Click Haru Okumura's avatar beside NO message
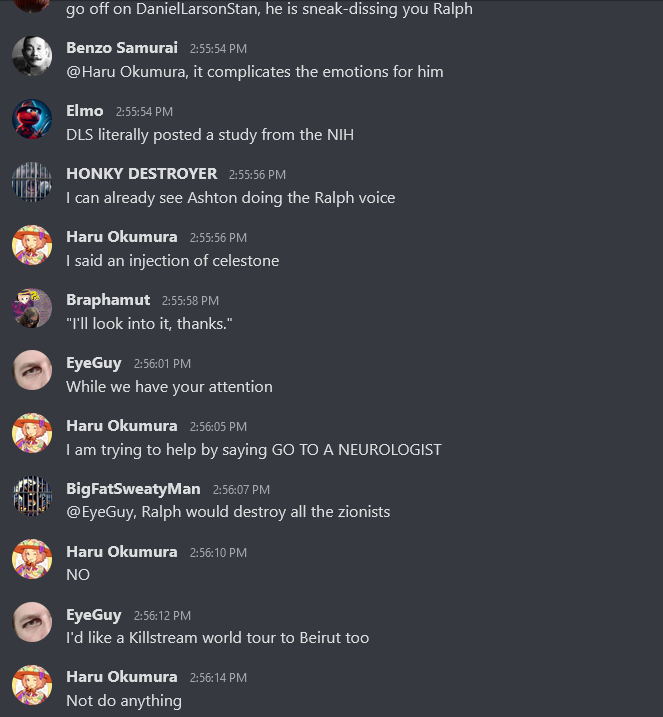The image size is (663, 717). point(32,559)
